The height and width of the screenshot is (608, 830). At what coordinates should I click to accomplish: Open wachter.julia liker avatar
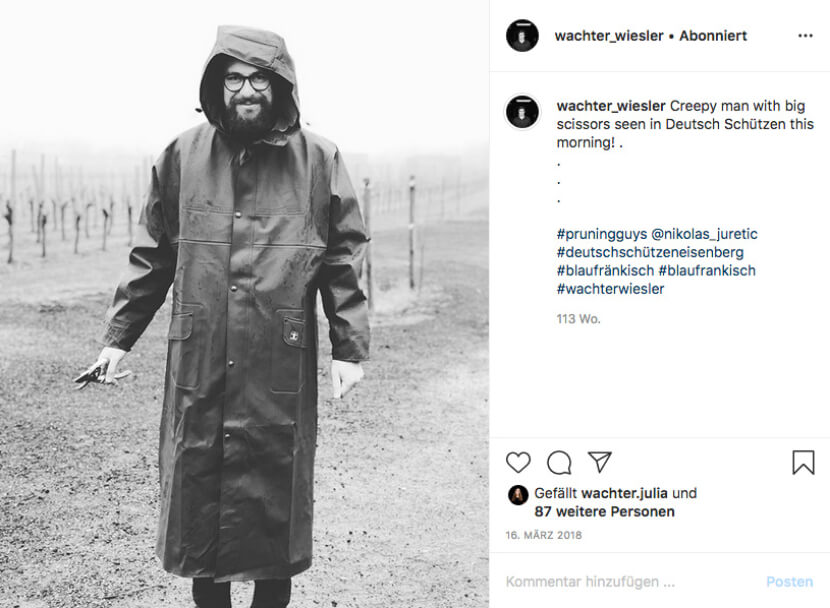(x=518, y=495)
